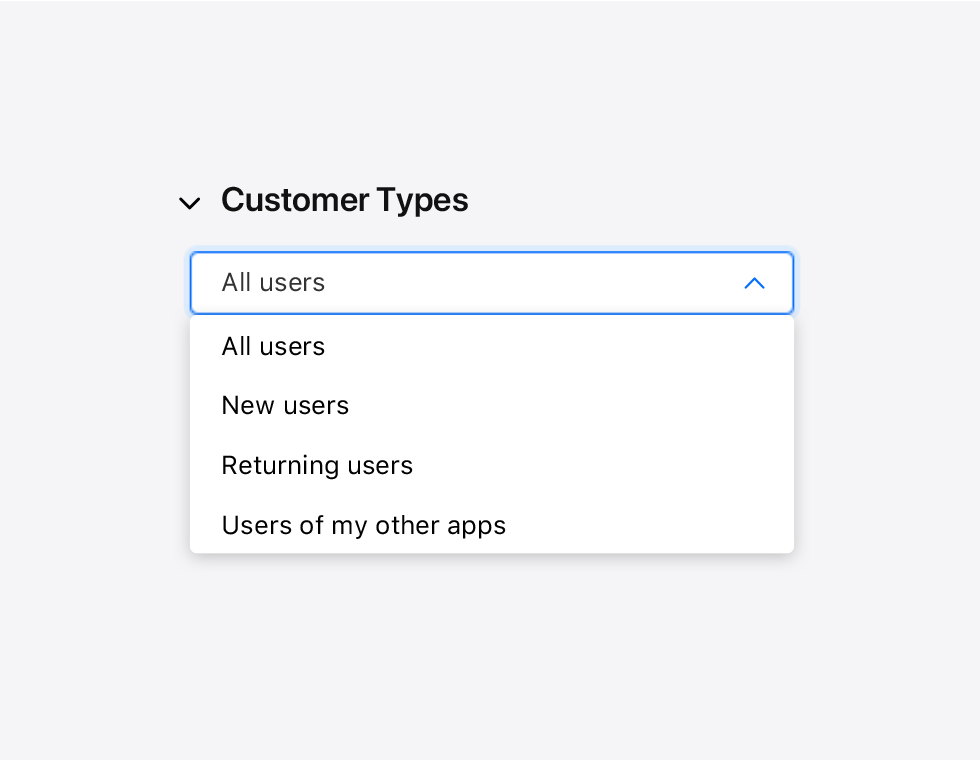The width and height of the screenshot is (980, 760).
Task: Click the second option in the list
Action: (x=285, y=406)
